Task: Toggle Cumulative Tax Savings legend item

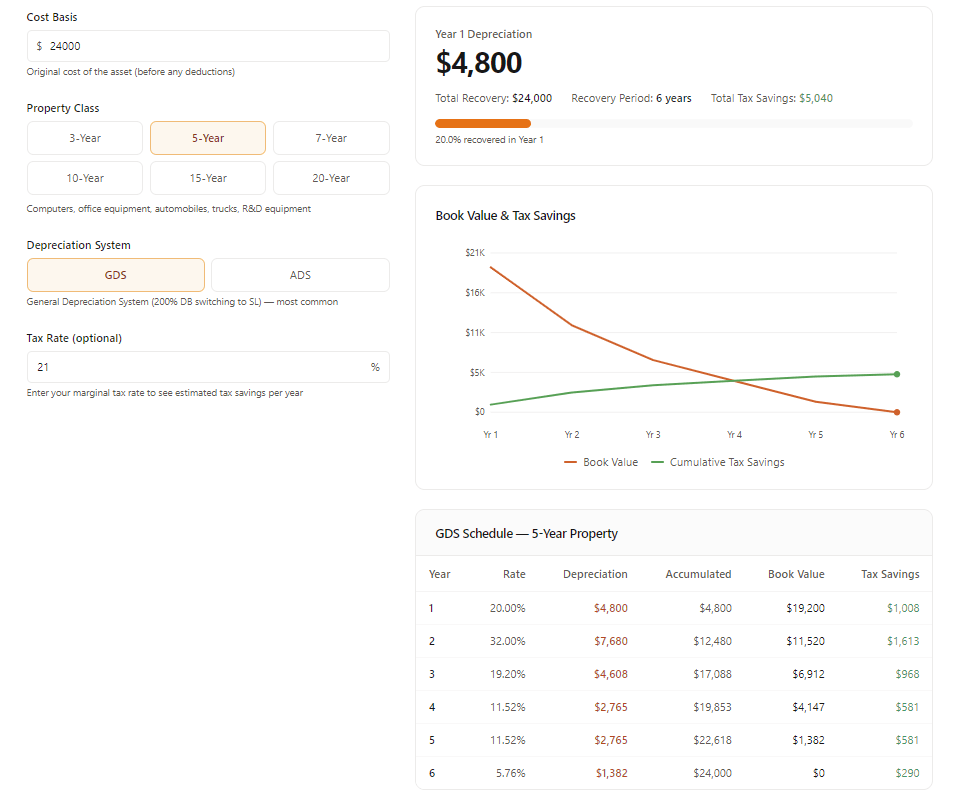Action: 717,462
